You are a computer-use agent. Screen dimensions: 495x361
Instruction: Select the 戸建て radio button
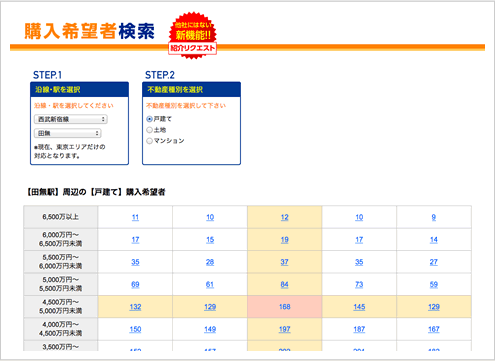(149, 119)
